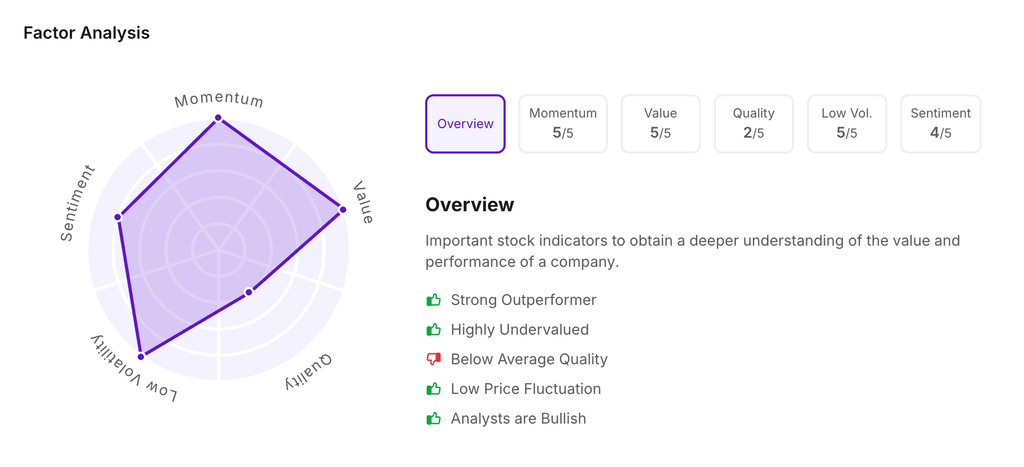Click thumbs-up icon beside Highly Undervalued
1024x467 pixels.
coord(433,330)
